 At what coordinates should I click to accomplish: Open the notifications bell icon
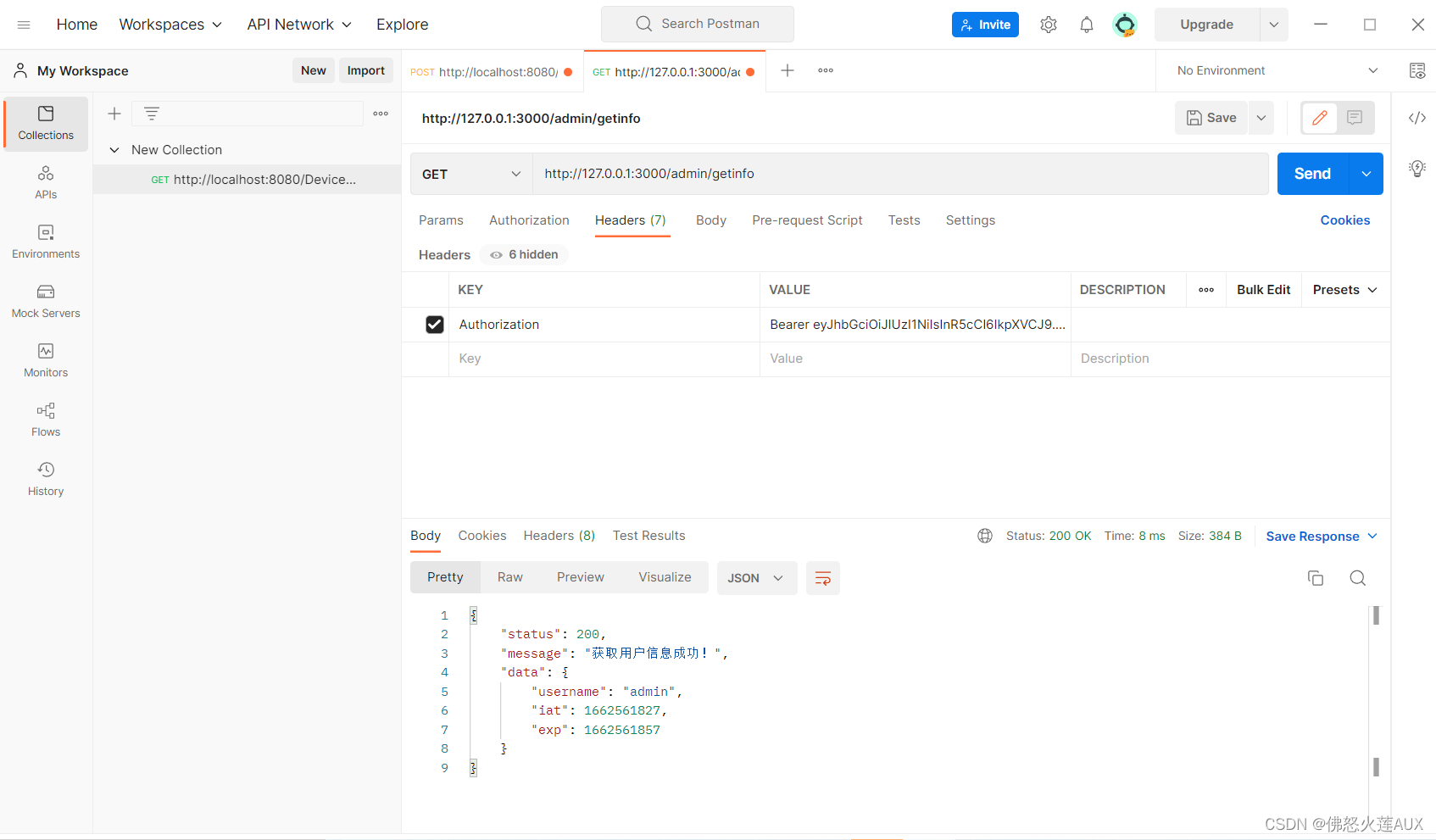(x=1087, y=25)
